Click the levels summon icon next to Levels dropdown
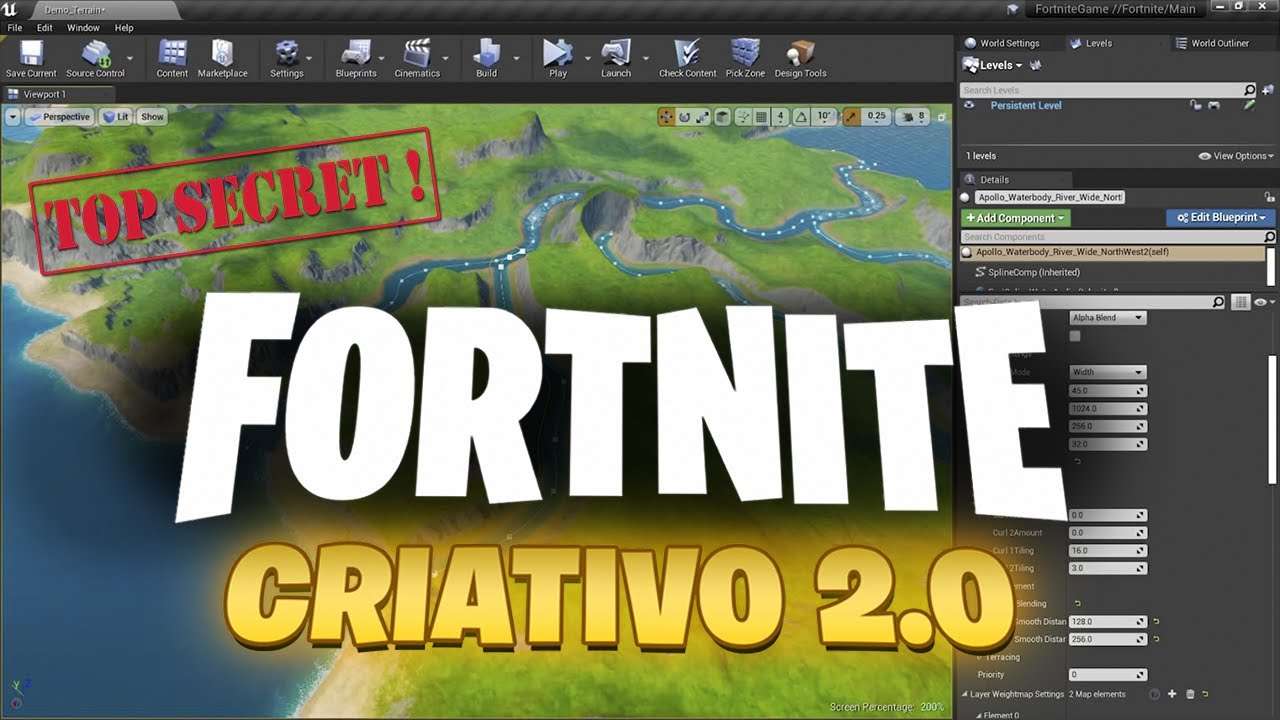The width and height of the screenshot is (1280, 720). point(1036,65)
